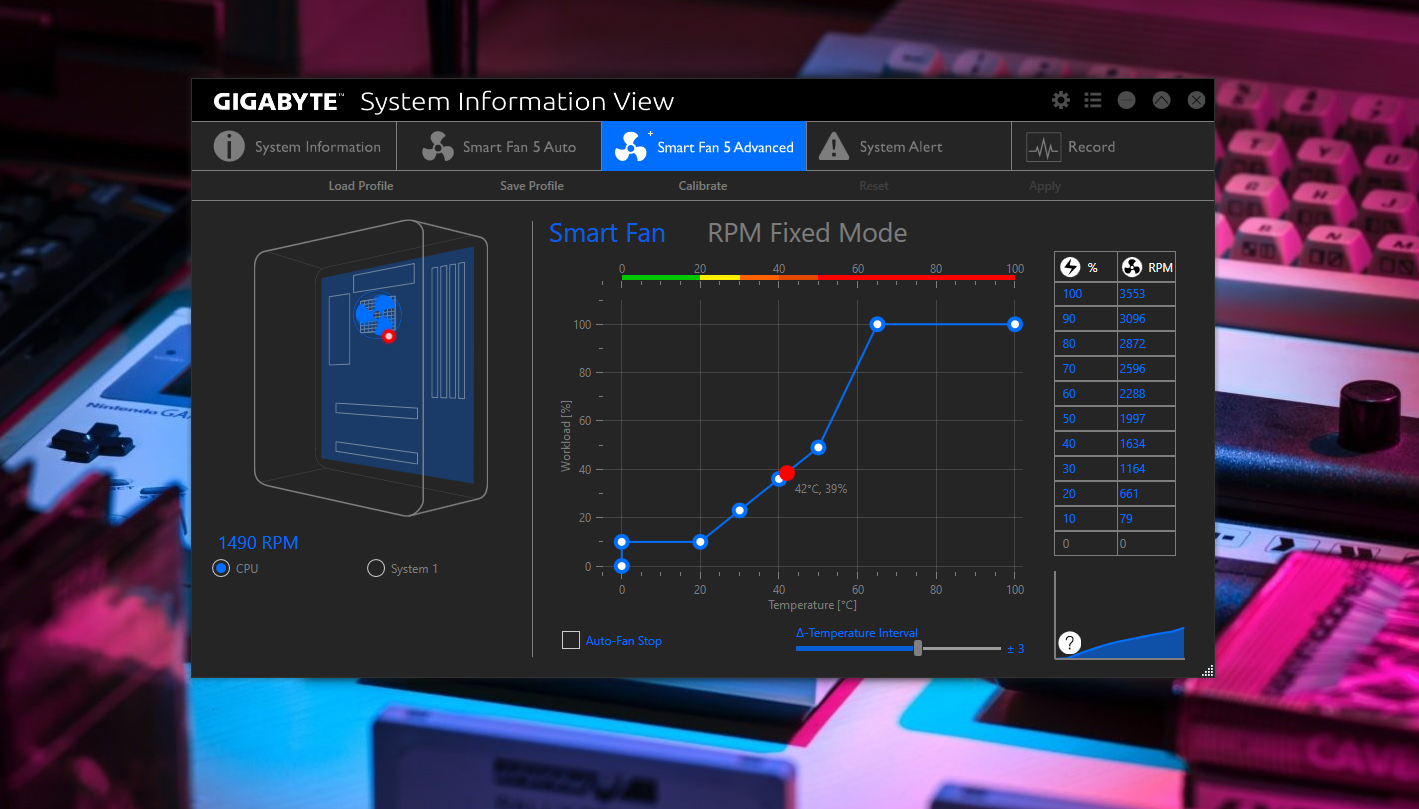1419x809 pixels.
Task: Click Load Profile
Action: click(x=361, y=186)
